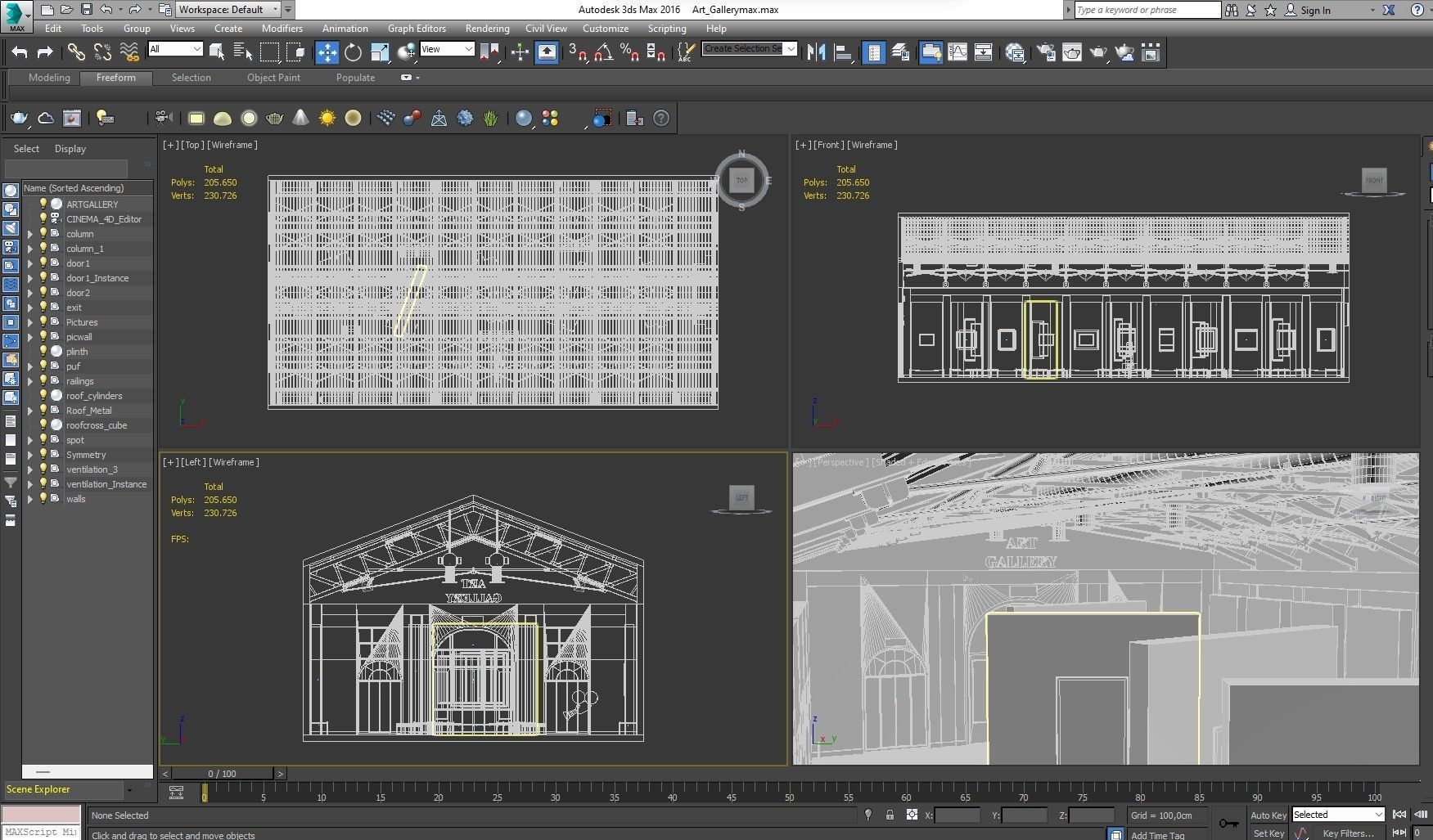
Task: Click the sun light icon
Action: (x=327, y=119)
